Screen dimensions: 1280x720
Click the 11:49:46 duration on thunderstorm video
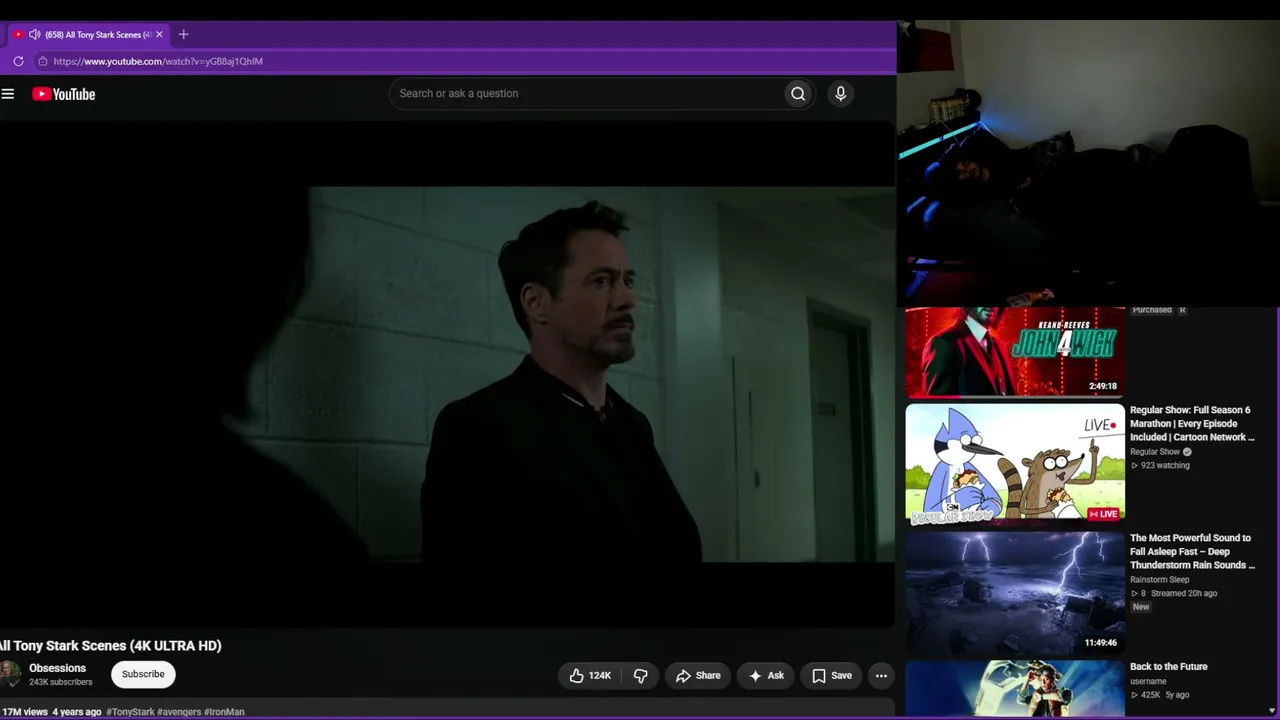[x=1101, y=643]
